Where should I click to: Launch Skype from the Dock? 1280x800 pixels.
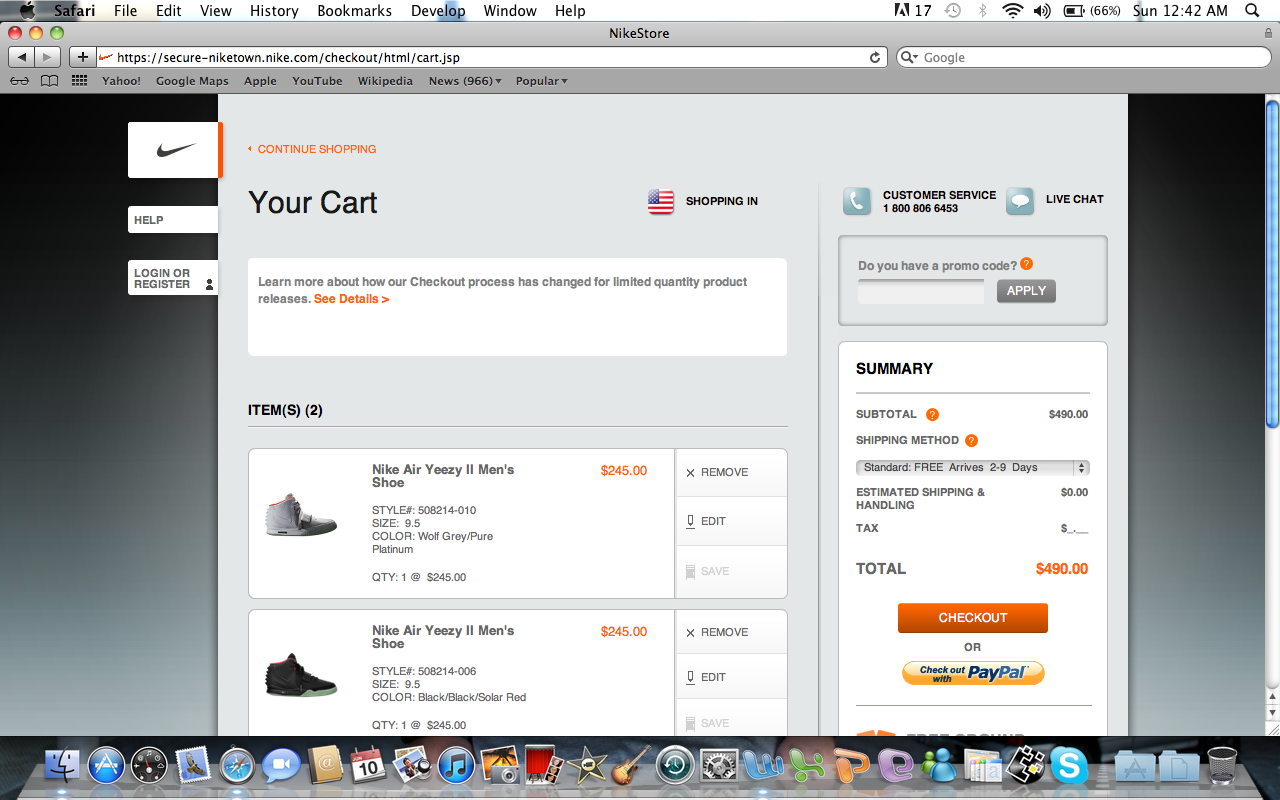[x=1070, y=766]
